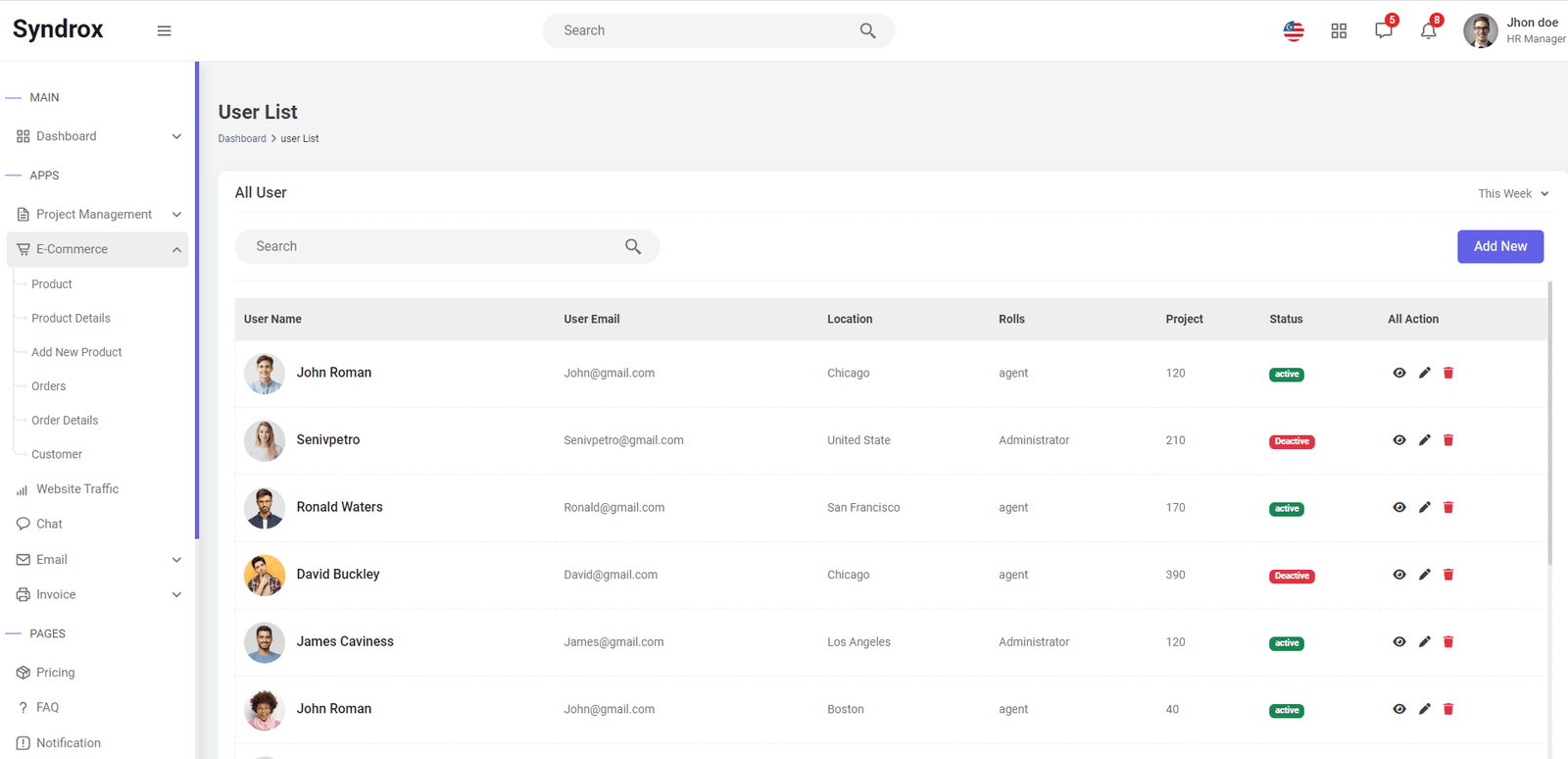The height and width of the screenshot is (759, 1568).
Task: Go to Add New Product
Action: (76, 352)
